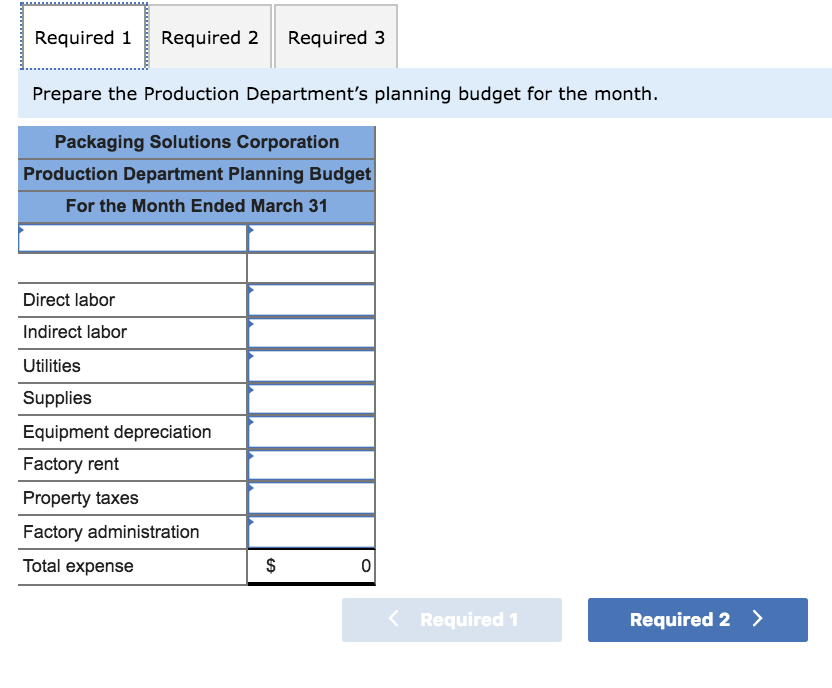Click the Required 2 next button
The width and height of the screenshot is (832, 688).
click(x=697, y=620)
